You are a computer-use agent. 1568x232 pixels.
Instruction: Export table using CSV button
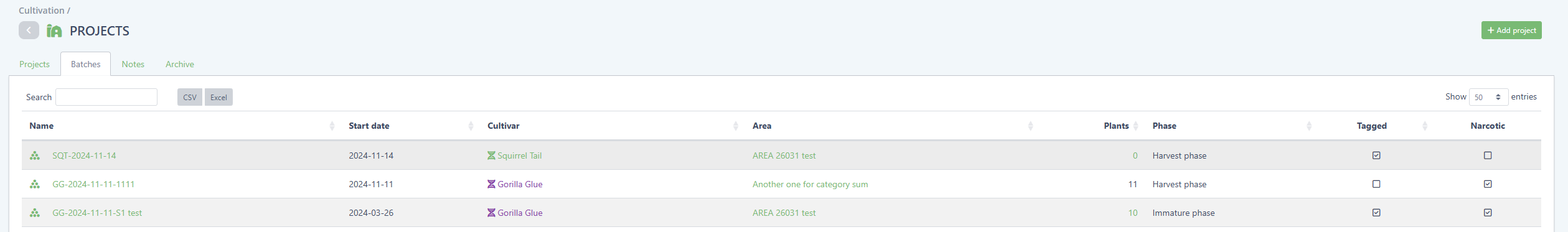tap(190, 97)
